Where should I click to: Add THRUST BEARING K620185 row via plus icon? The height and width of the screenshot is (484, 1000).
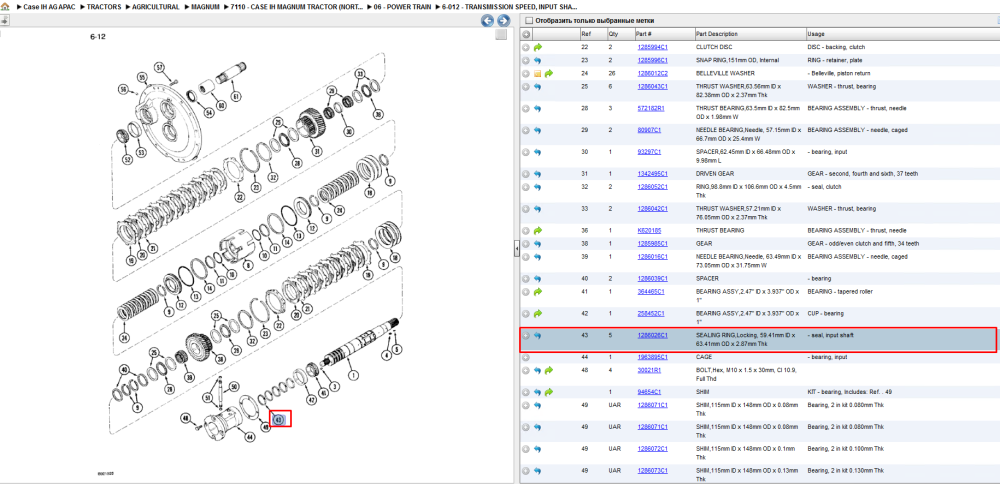[526, 230]
